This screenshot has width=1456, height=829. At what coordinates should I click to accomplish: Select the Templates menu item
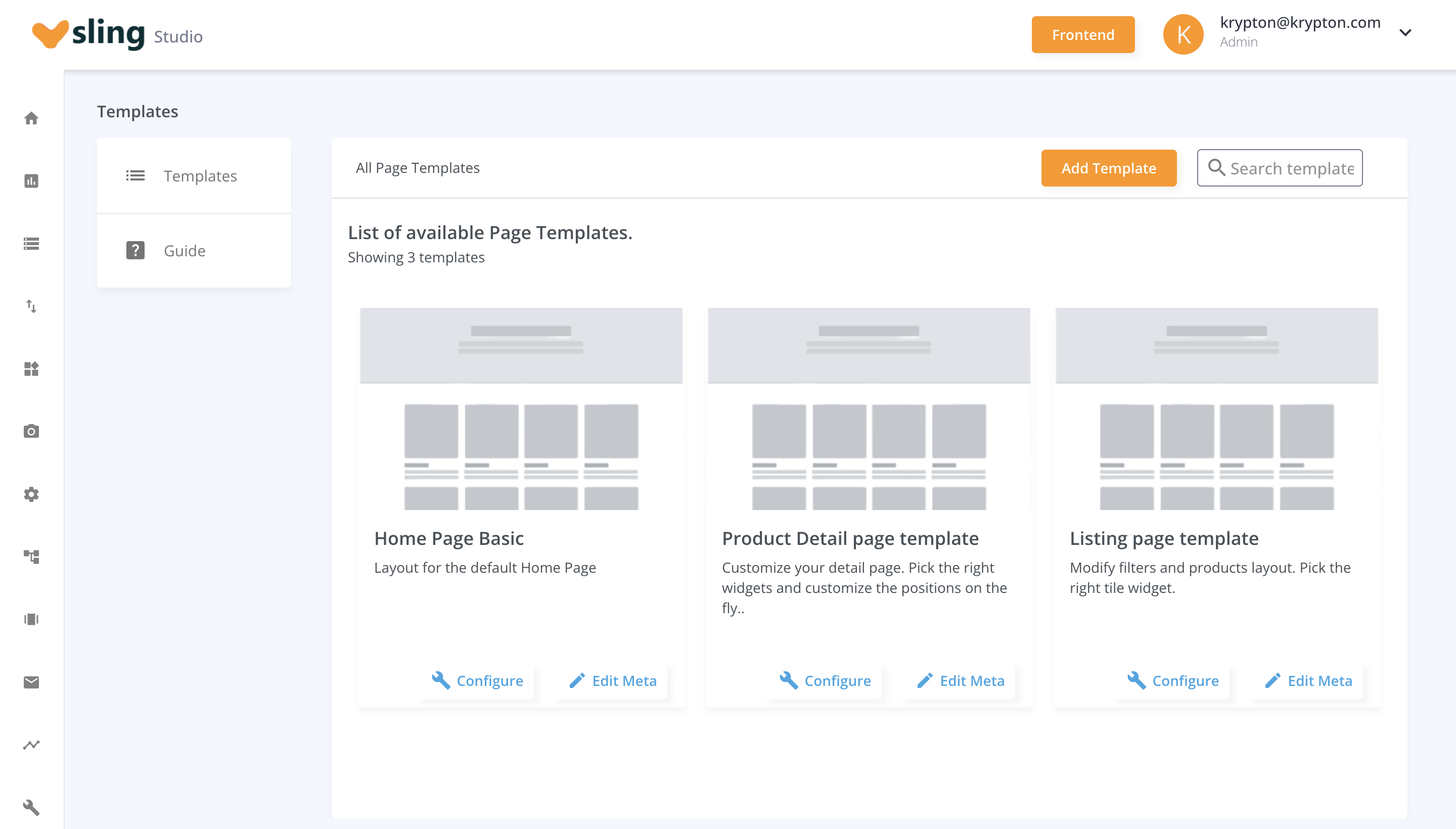[x=194, y=175]
